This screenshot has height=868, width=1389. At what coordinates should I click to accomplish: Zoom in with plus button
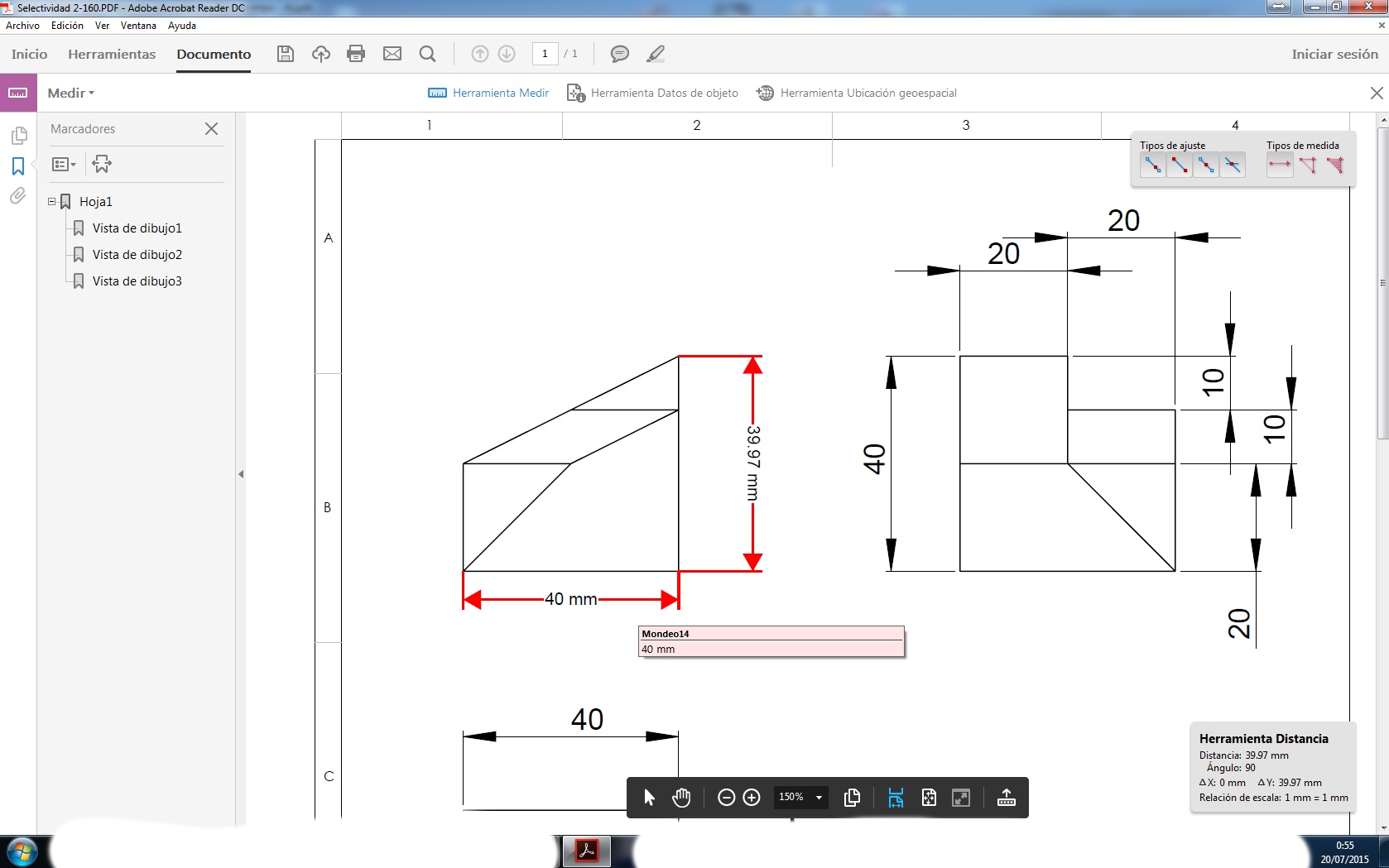[752, 797]
